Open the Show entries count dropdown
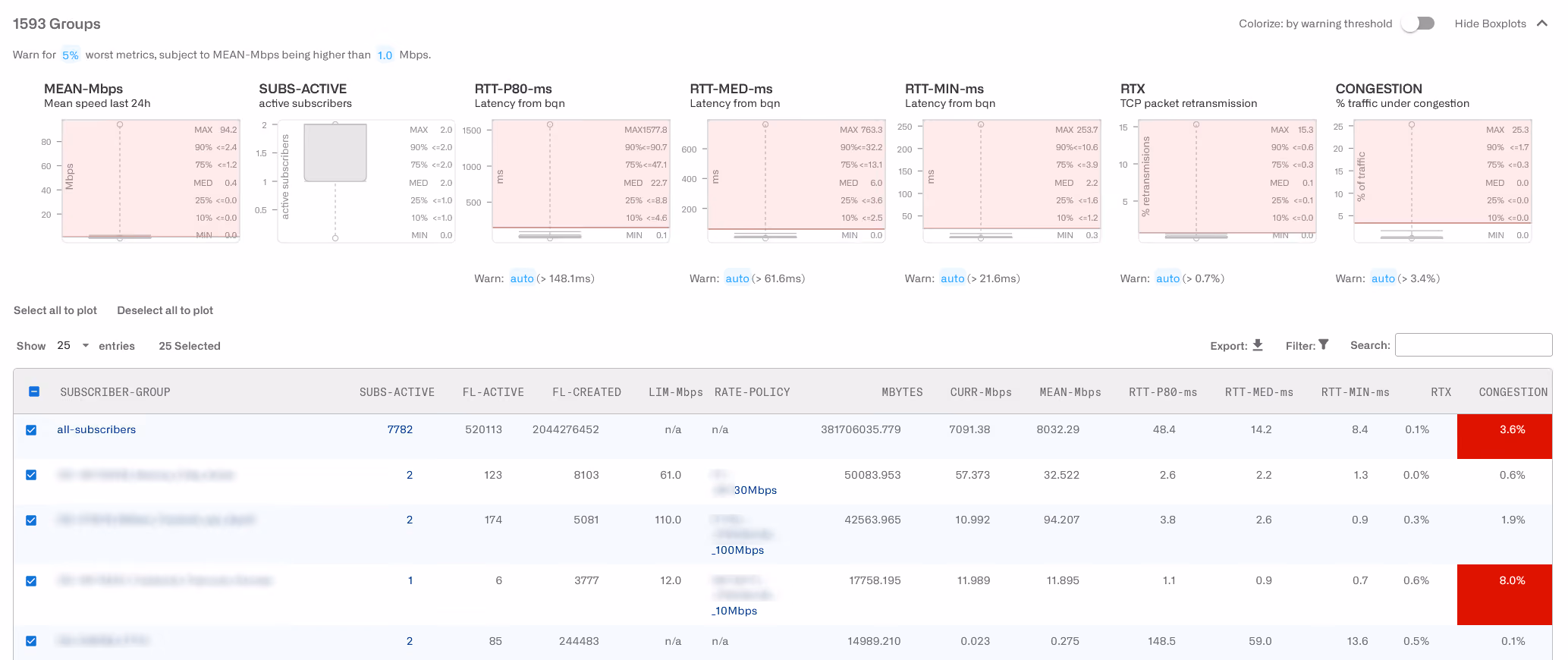Screen dimensions: 1568x660 click(73, 345)
